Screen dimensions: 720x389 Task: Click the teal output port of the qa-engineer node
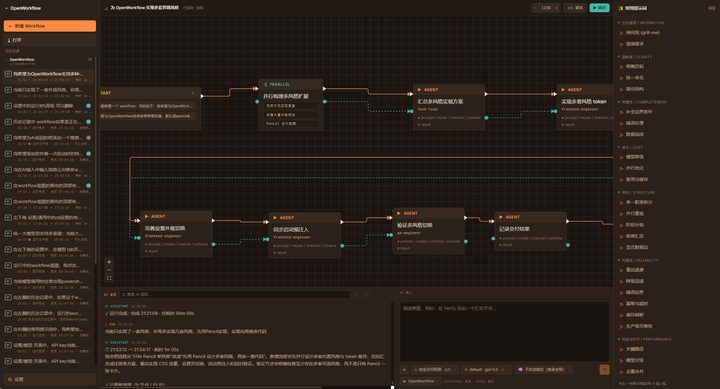[466, 241]
